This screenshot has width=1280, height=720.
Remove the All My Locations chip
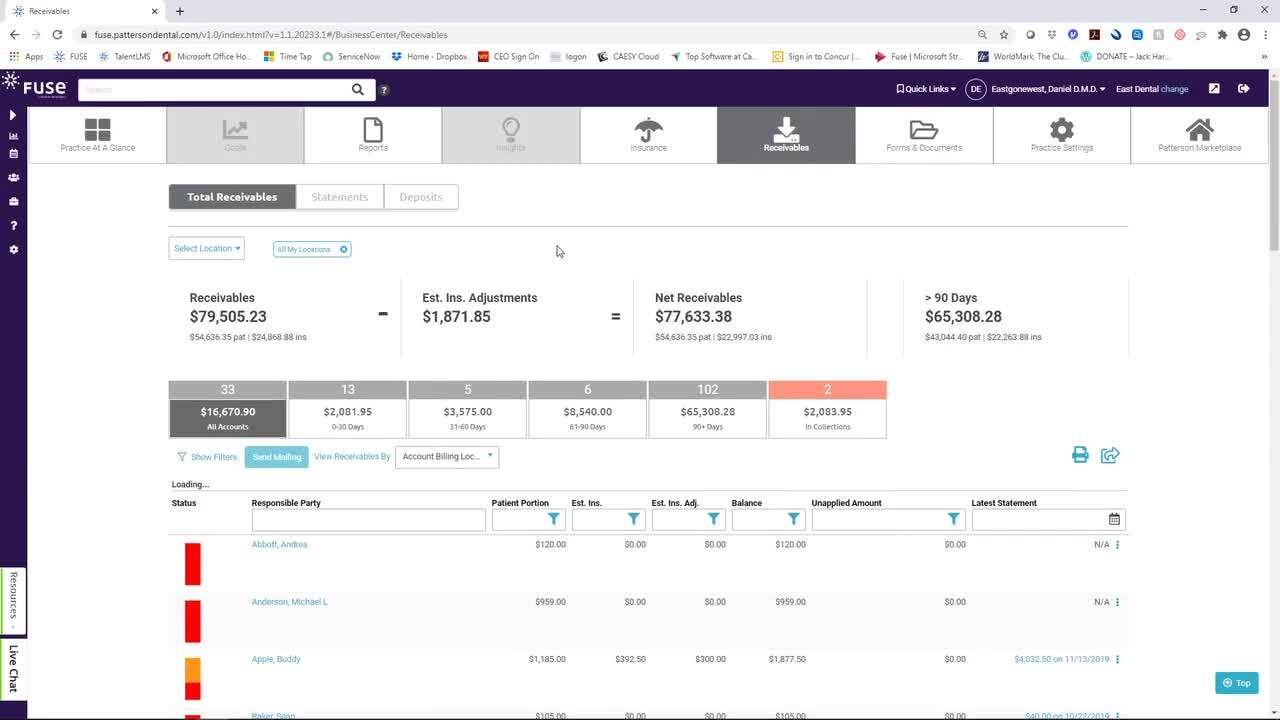343,249
